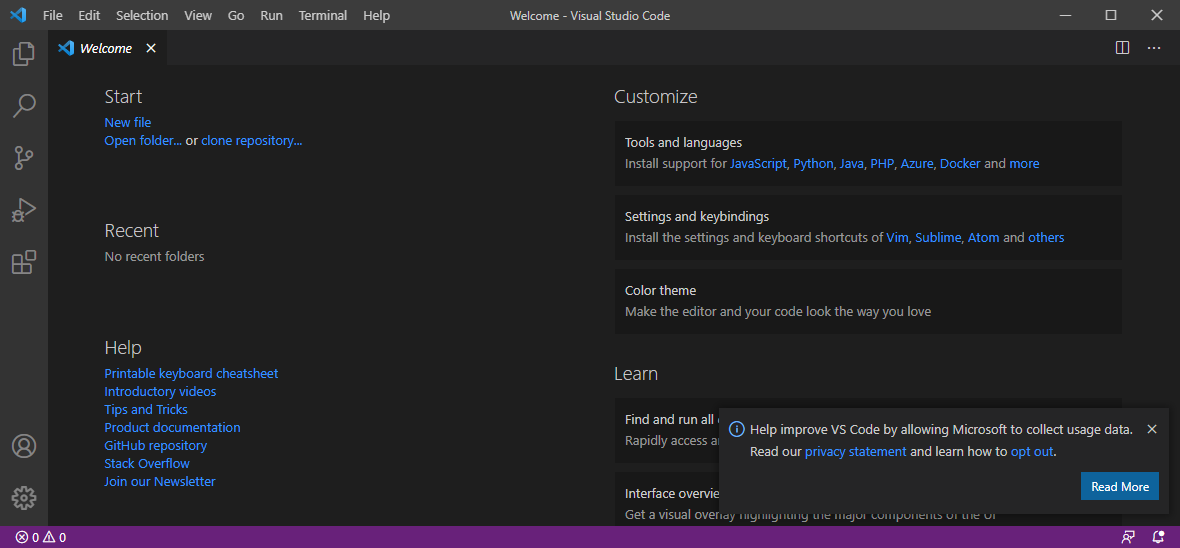Install Python support link
The width and height of the screenshot is (1180, 548).
(x=814, y=163)
